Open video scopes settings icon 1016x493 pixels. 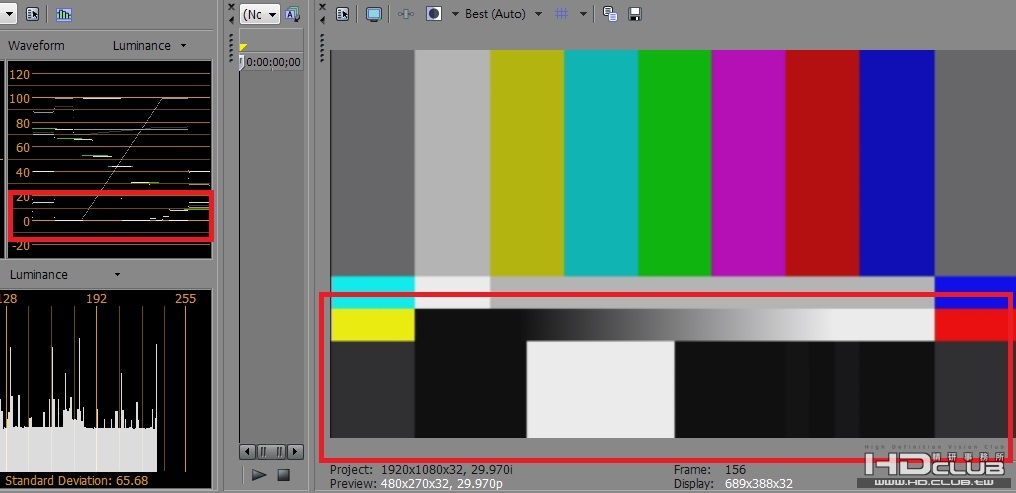pyautogui.click(x=32, y=14)
